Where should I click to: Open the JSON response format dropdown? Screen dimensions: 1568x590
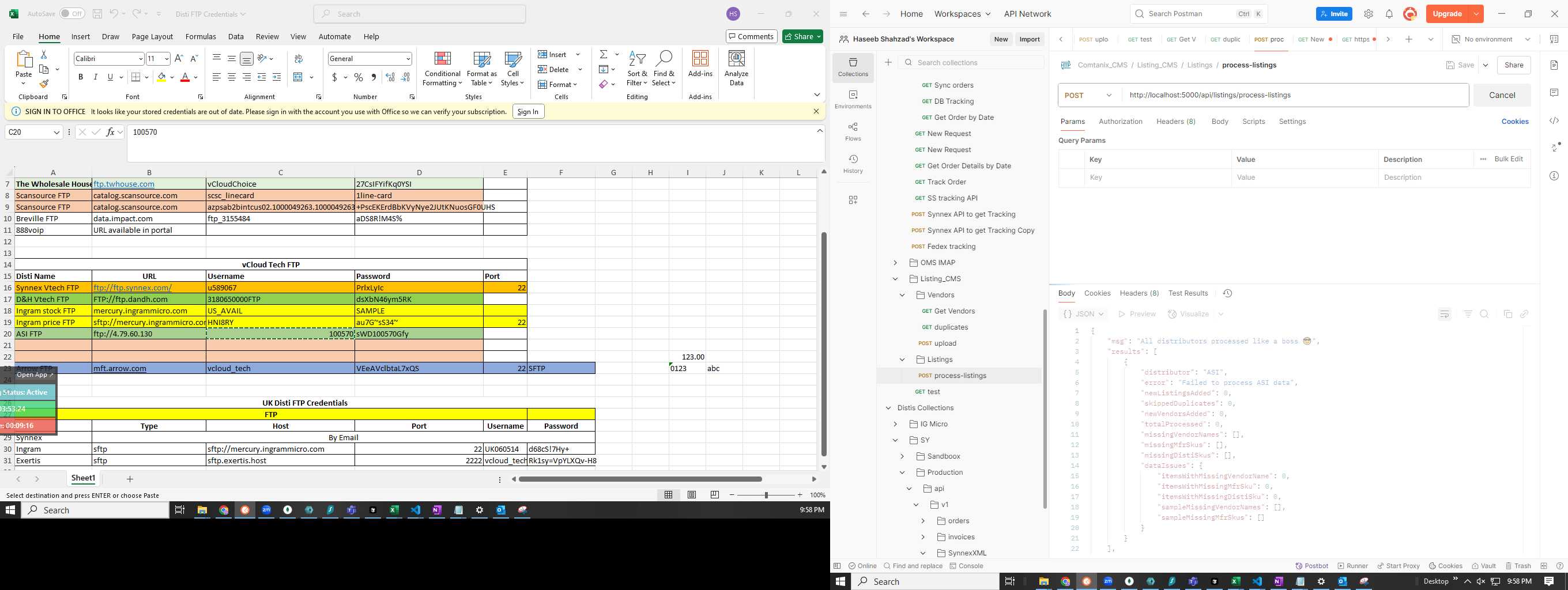click(x=1083, y=314)
